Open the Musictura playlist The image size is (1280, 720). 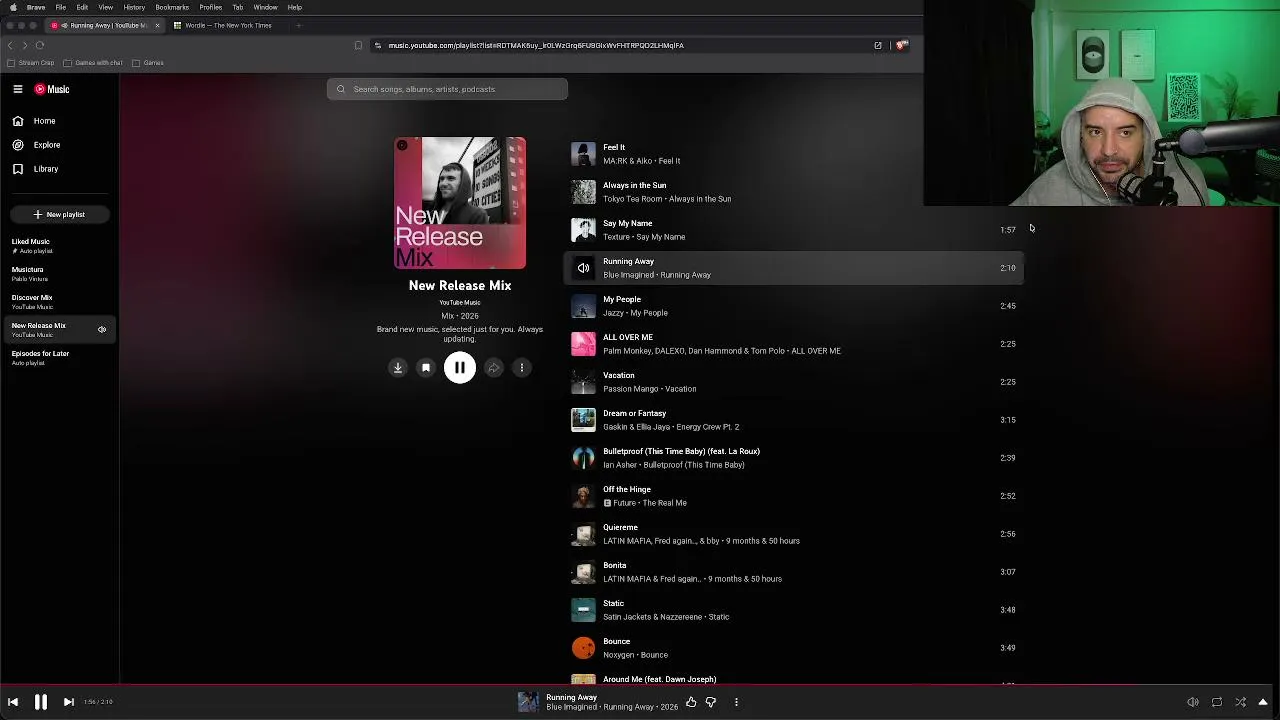[58, 273]
